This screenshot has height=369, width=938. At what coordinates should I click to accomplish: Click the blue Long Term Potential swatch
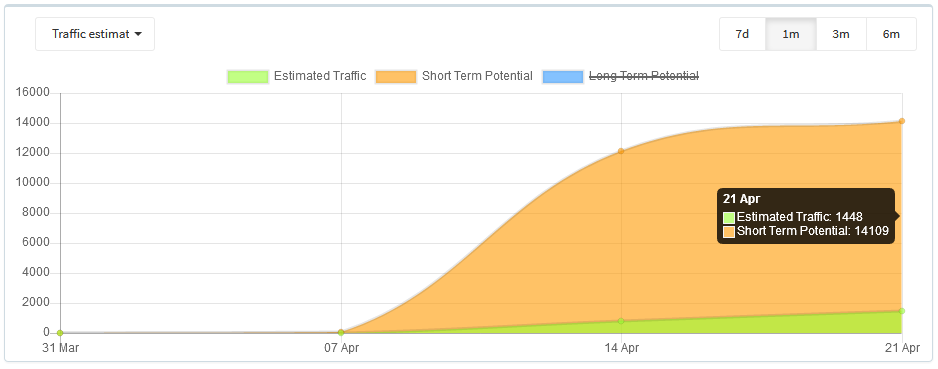click(x=563, y=77)
